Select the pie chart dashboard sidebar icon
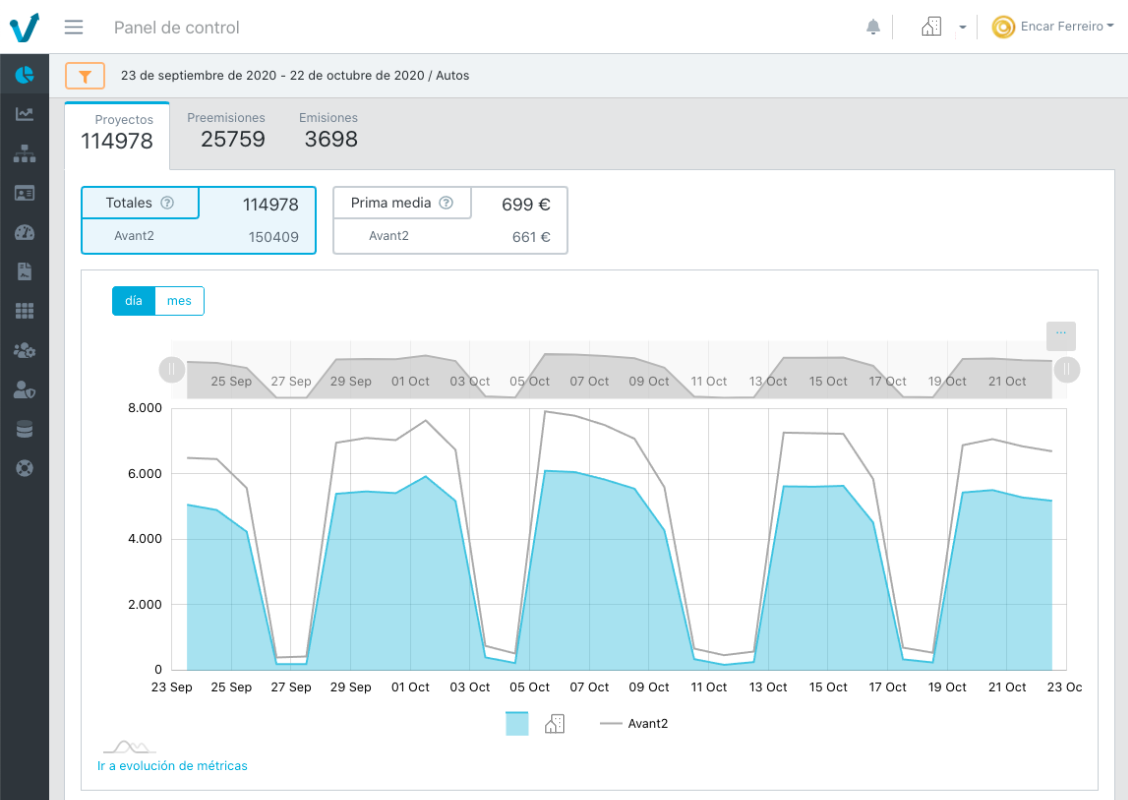 [x=24, y=75]
